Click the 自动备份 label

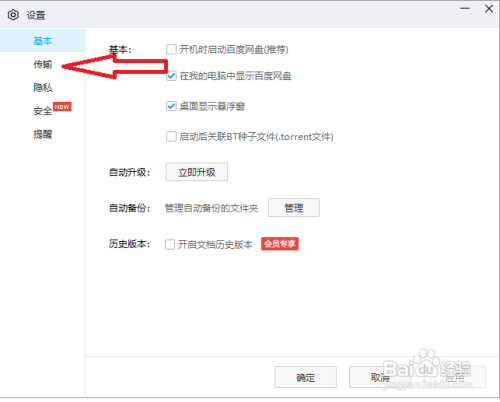click(x=129, y=208)
